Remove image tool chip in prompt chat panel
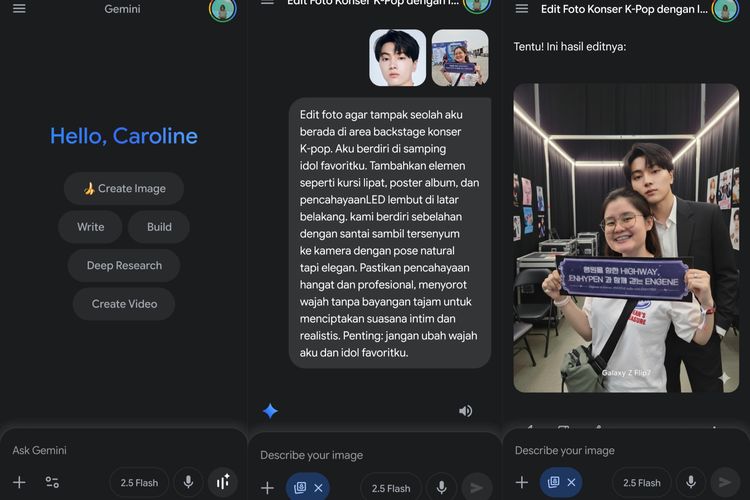Screen dimensions: 750x500 (319, 488)
